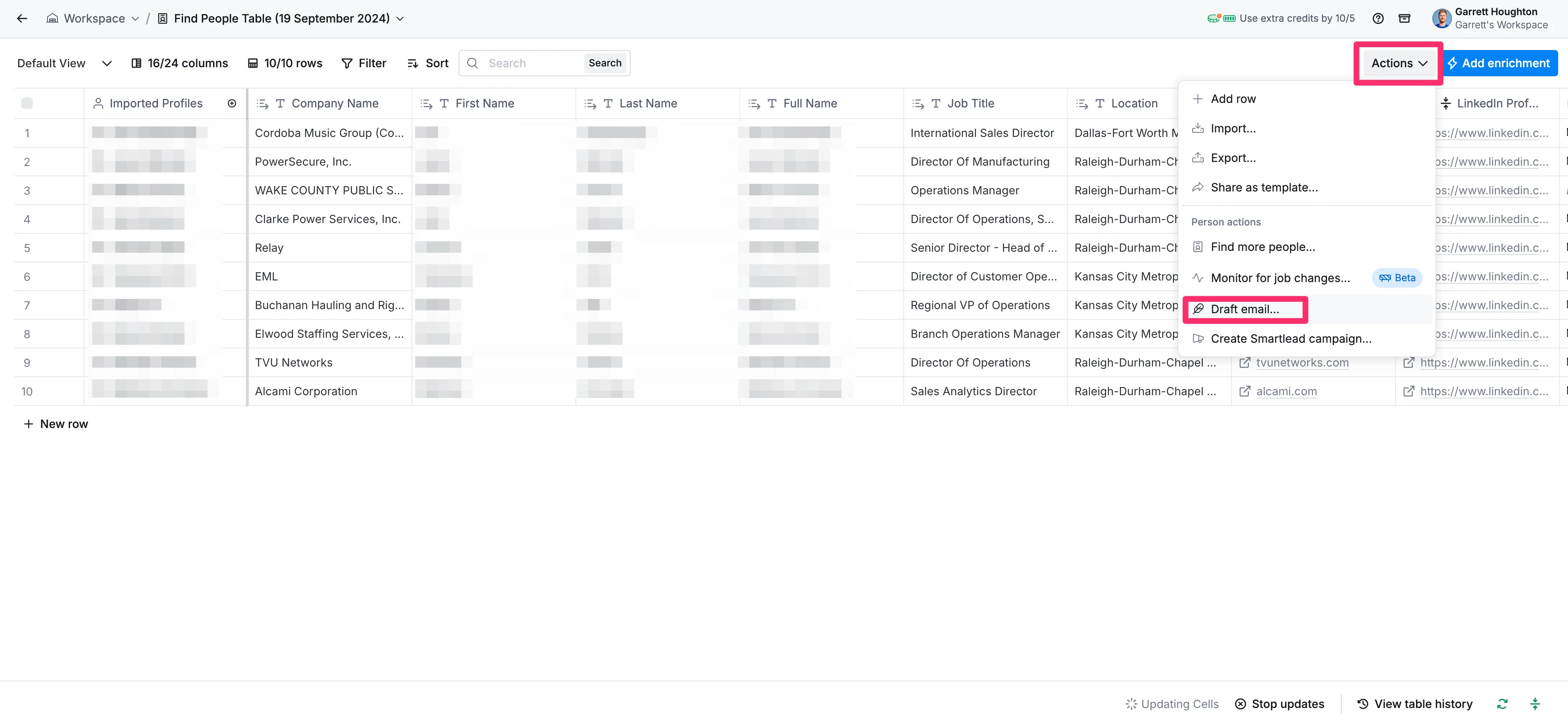This screenshot has height=724, width=1568.
Task: Open the help question mark icon
Action: pos(1378,18)
